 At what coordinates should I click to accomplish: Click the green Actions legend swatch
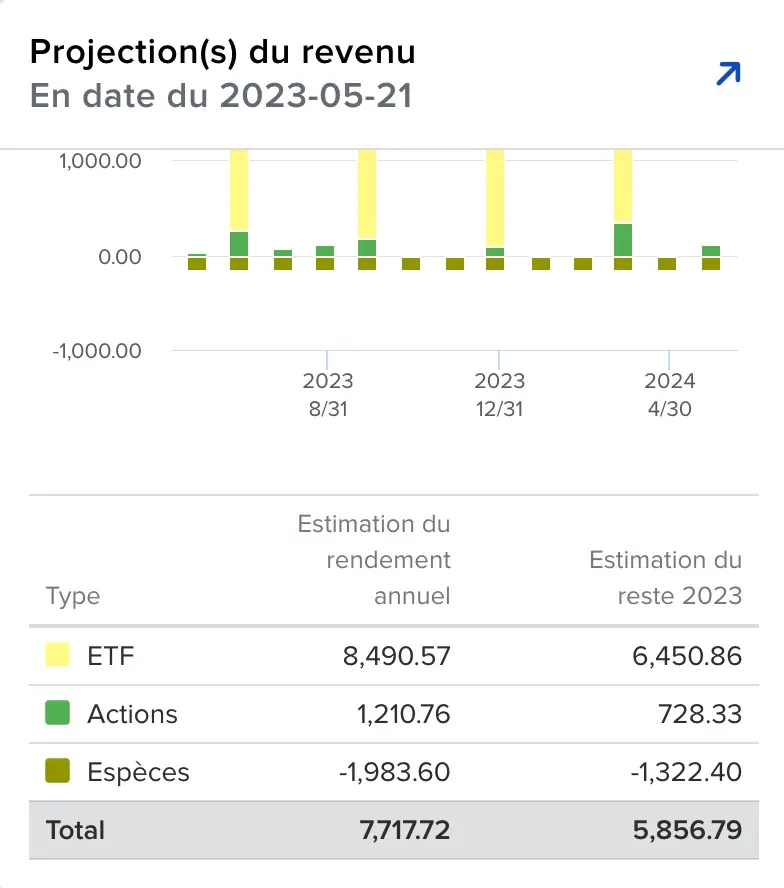tap(57, 712)
